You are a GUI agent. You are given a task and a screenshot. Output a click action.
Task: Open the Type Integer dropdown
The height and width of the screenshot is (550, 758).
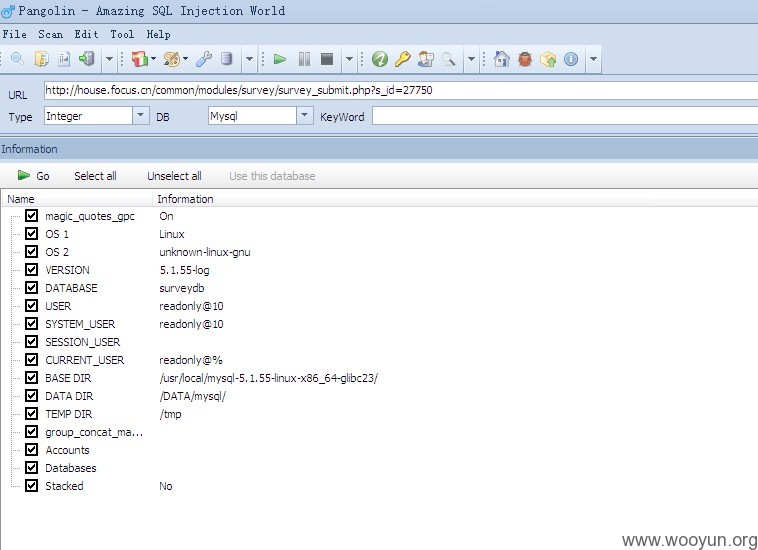pyautogui.click(x=141, y=116)
